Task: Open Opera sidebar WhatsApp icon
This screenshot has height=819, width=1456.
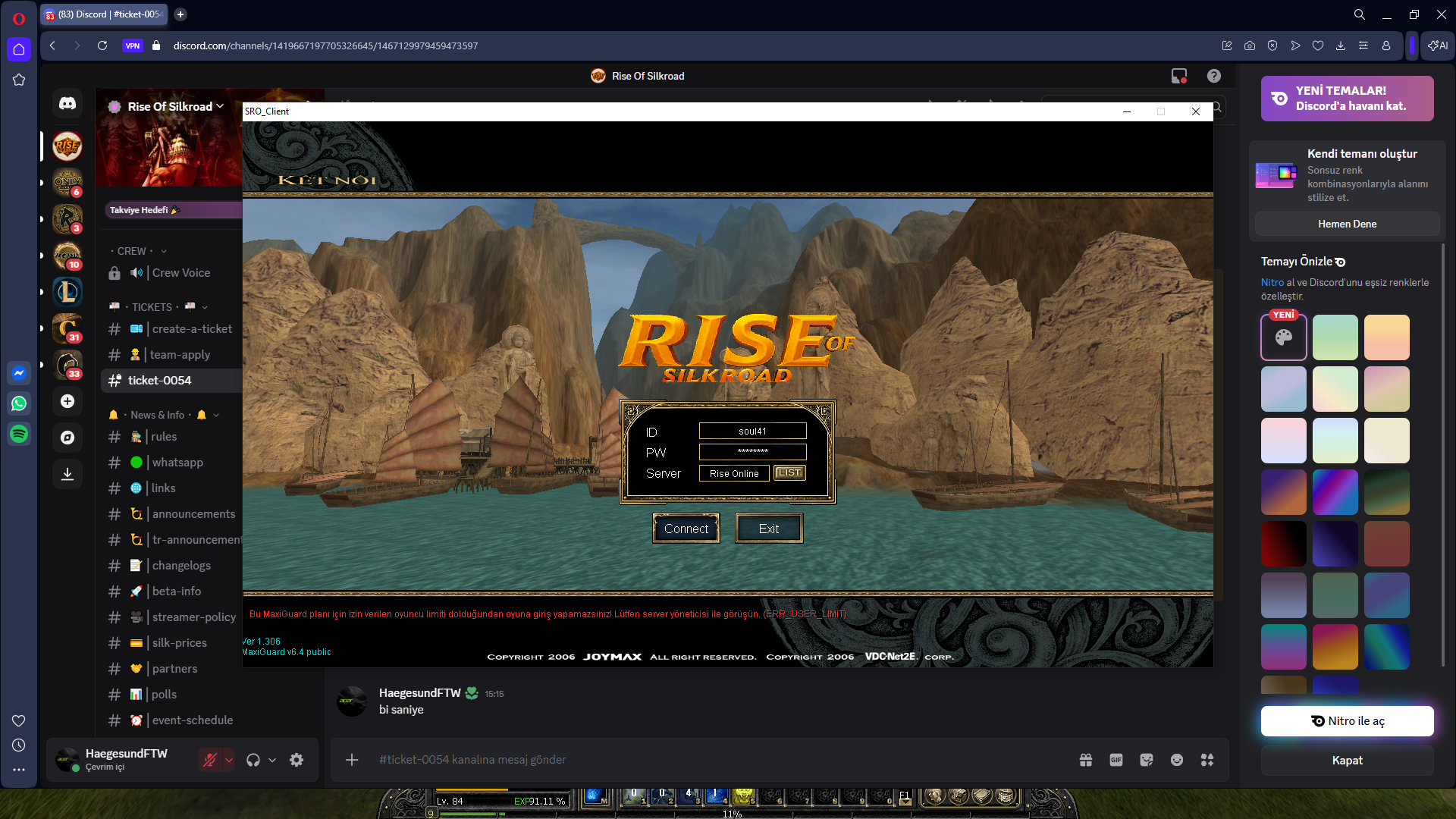Action: (x=19, y=403)
